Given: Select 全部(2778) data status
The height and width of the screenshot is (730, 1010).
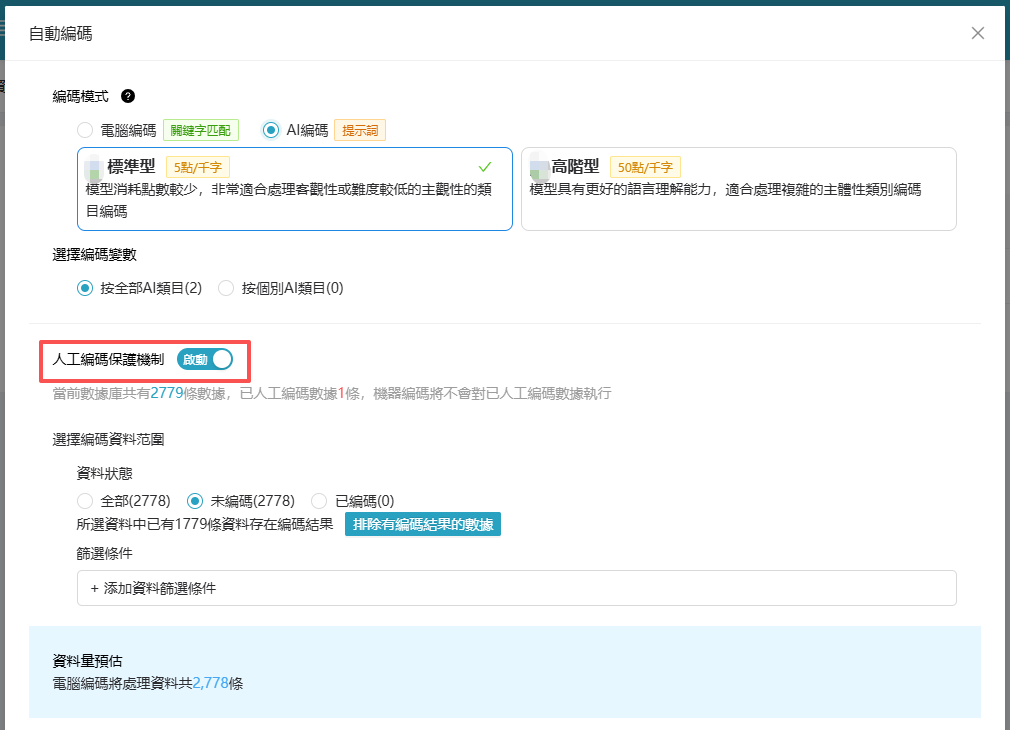Looking at the screenshot, I should coord(85,500).
